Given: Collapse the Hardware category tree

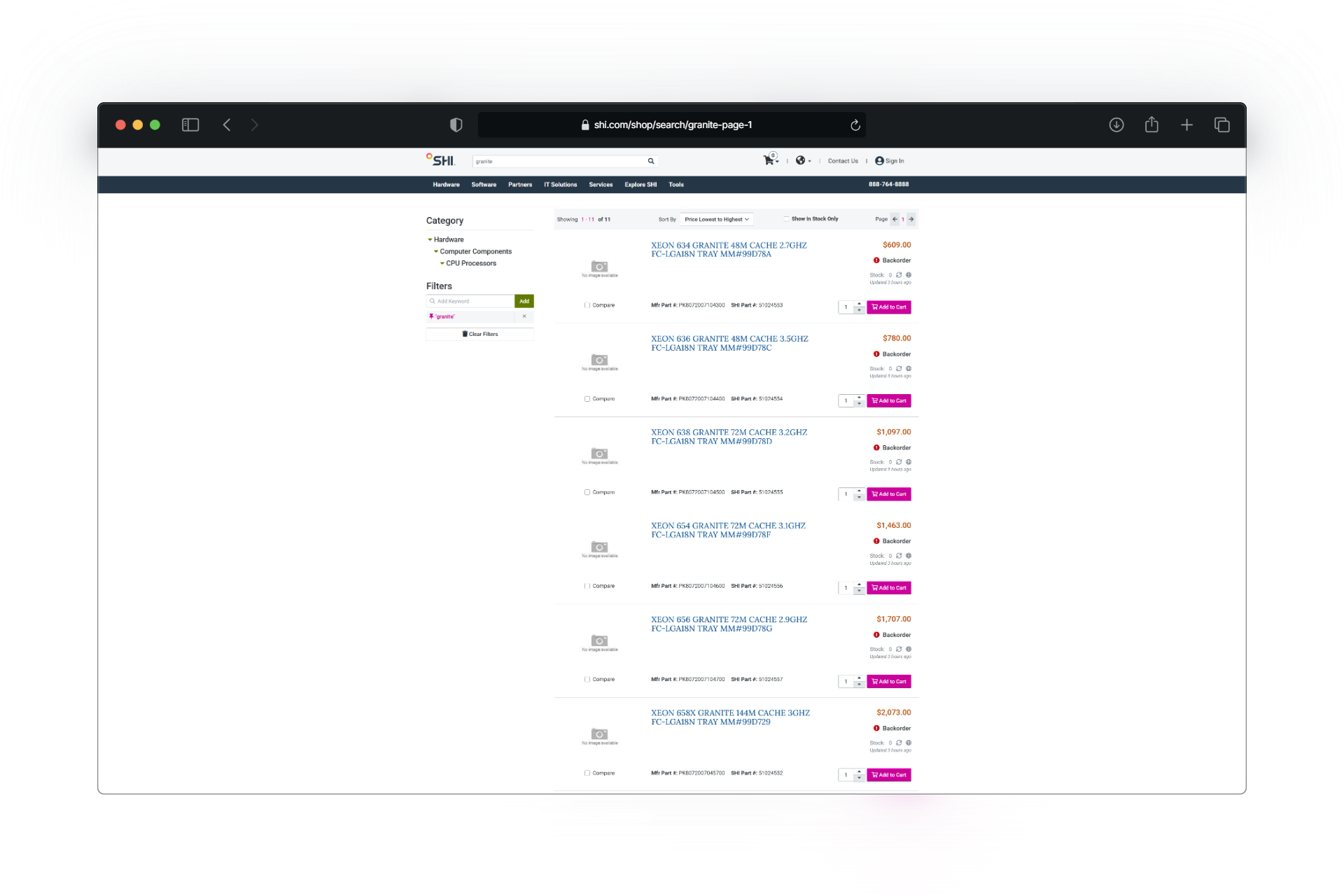Looking at the screenshot, I should click(430, 239).
